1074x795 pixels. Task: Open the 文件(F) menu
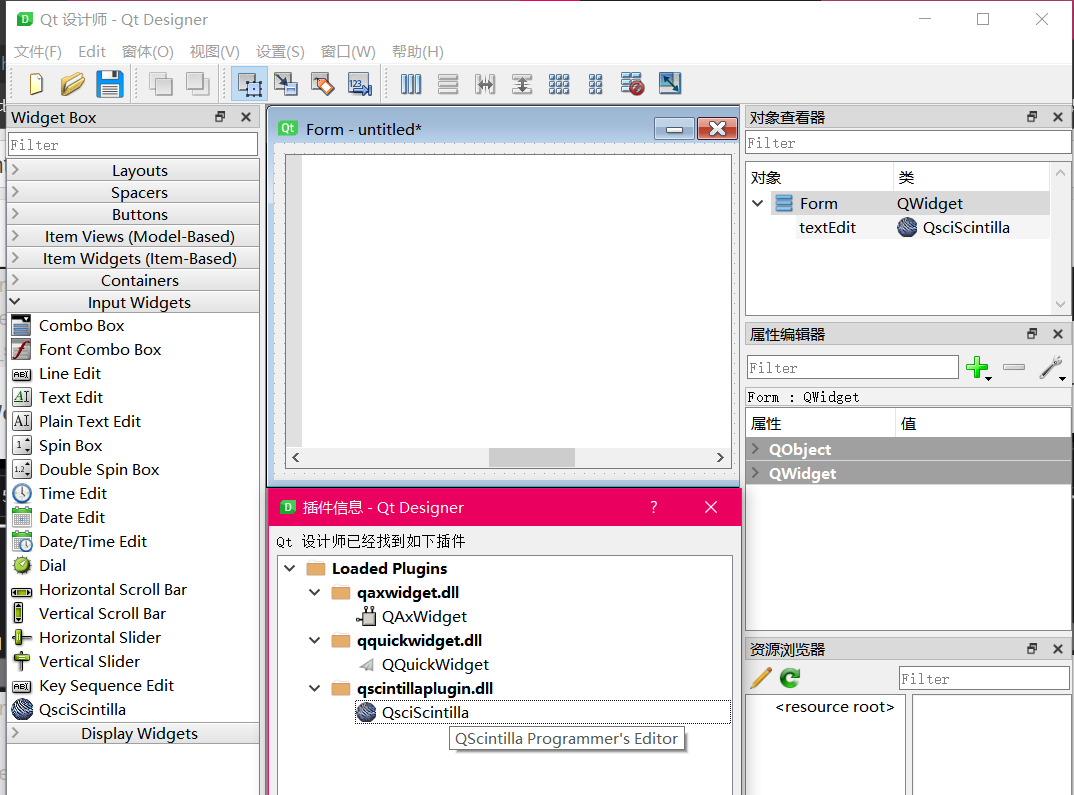tap(38, 52)
